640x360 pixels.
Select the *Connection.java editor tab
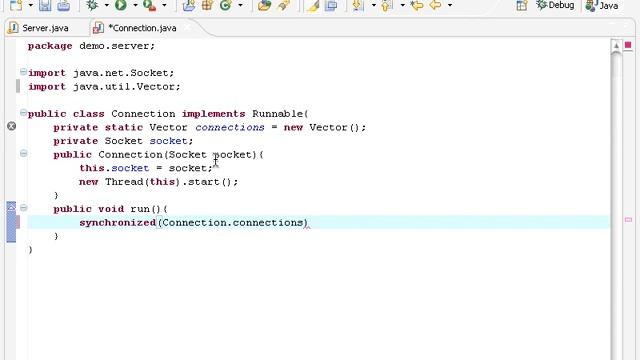tap(135, 28)
